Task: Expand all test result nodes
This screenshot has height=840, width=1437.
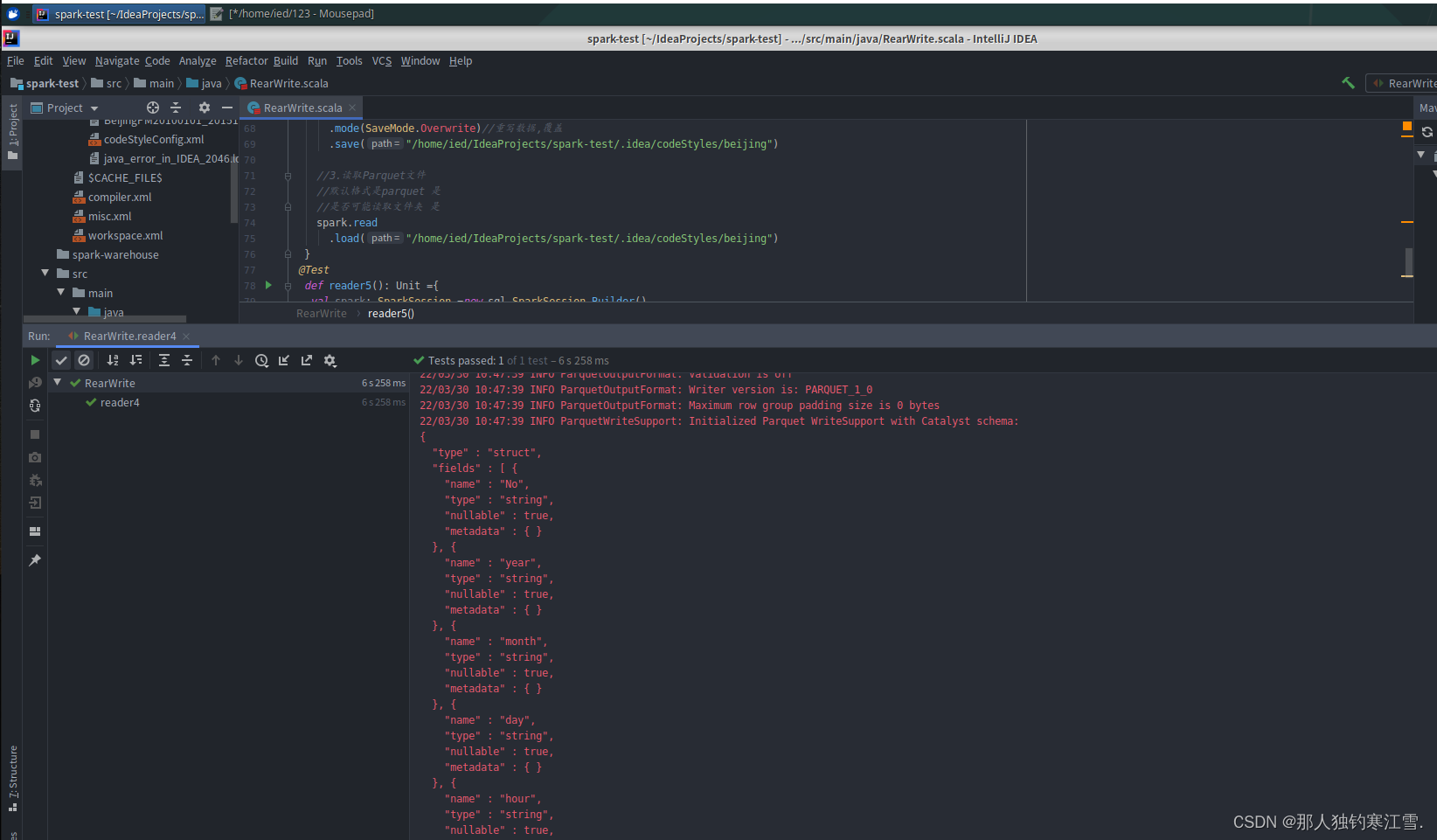Action: 164,360
